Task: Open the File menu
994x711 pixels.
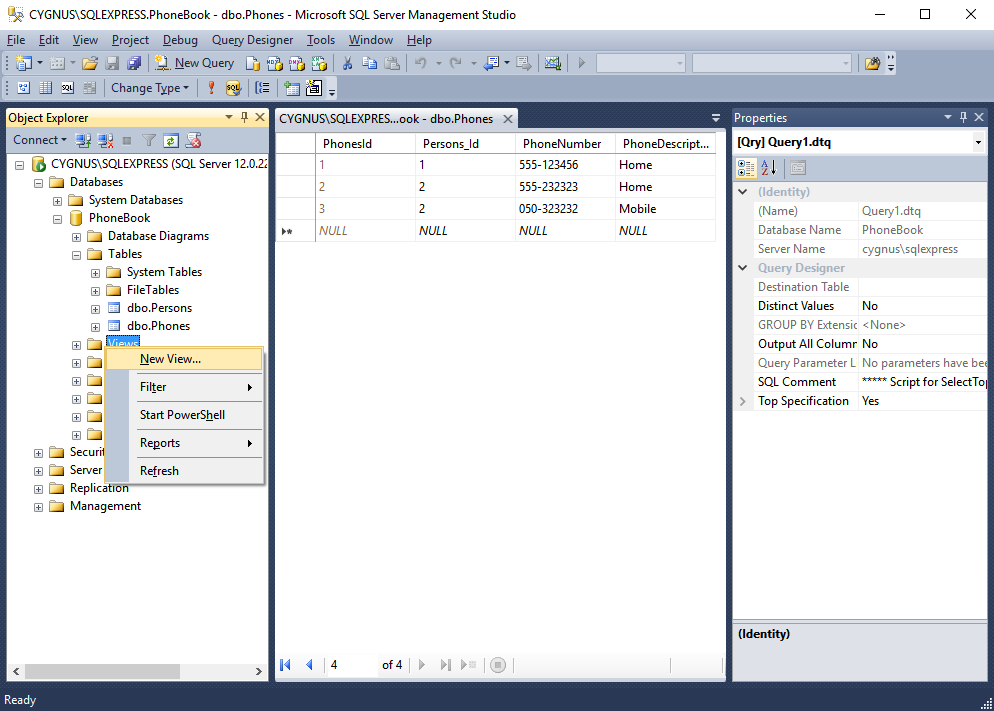Action: [x=16, y=40]
